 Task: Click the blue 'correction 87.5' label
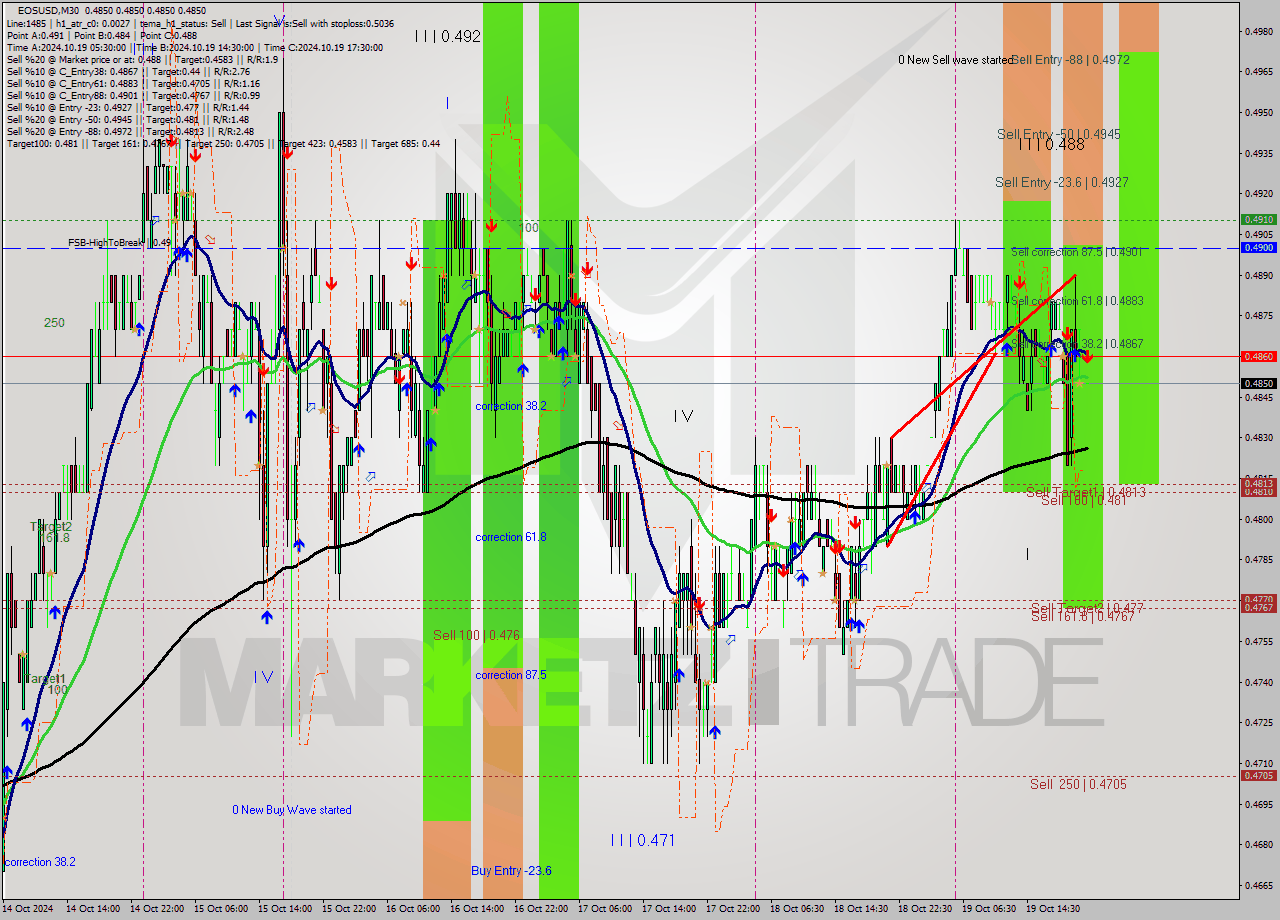click(511, 675)
